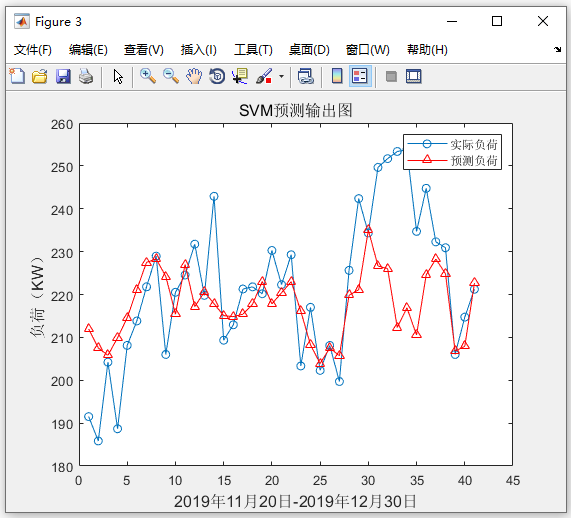Select the Zoom In magnifier tool
This screenshot has height=518, width=571.
tap(148, 76)
